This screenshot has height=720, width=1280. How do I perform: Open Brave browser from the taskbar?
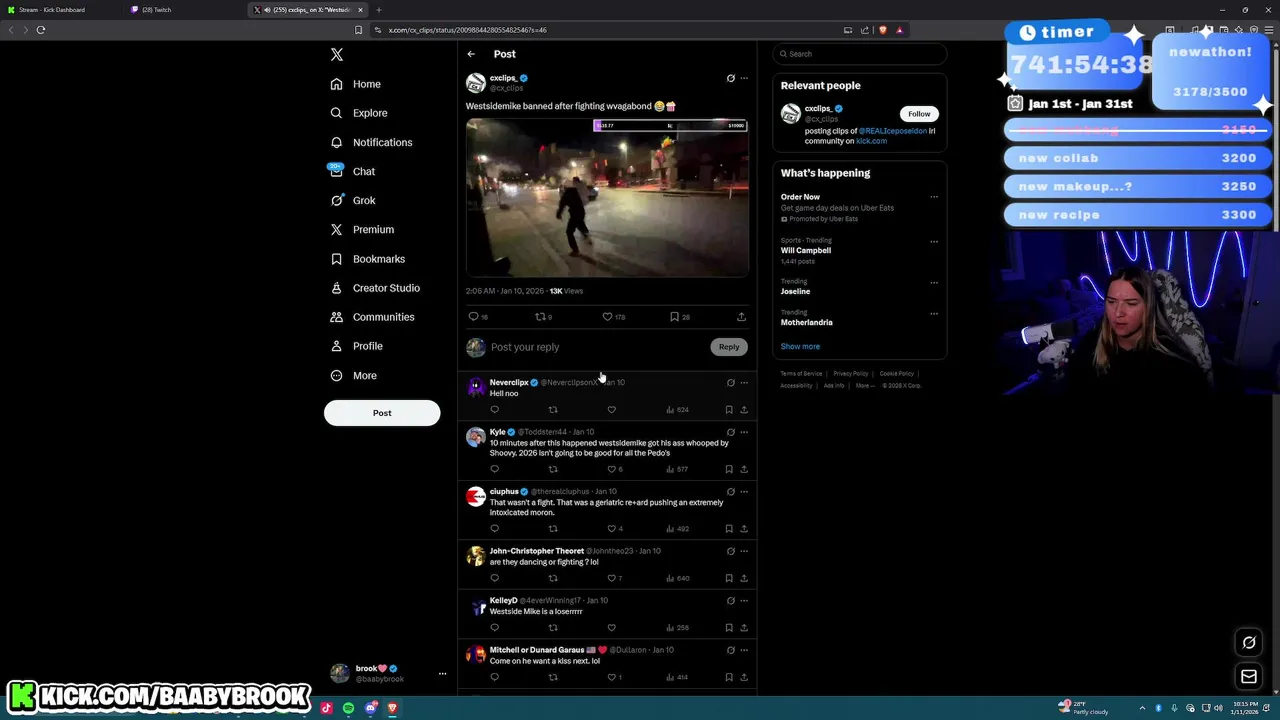(x=392, y=708)
